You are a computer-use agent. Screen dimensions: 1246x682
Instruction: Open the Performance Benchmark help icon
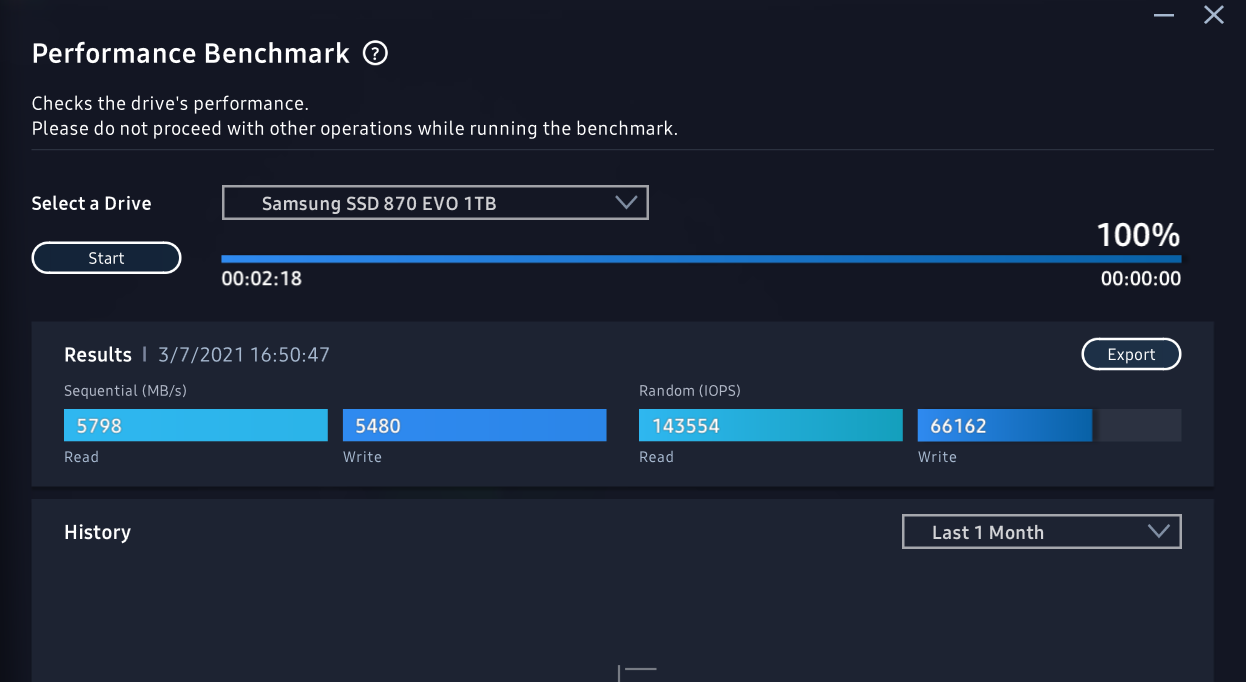375,54
